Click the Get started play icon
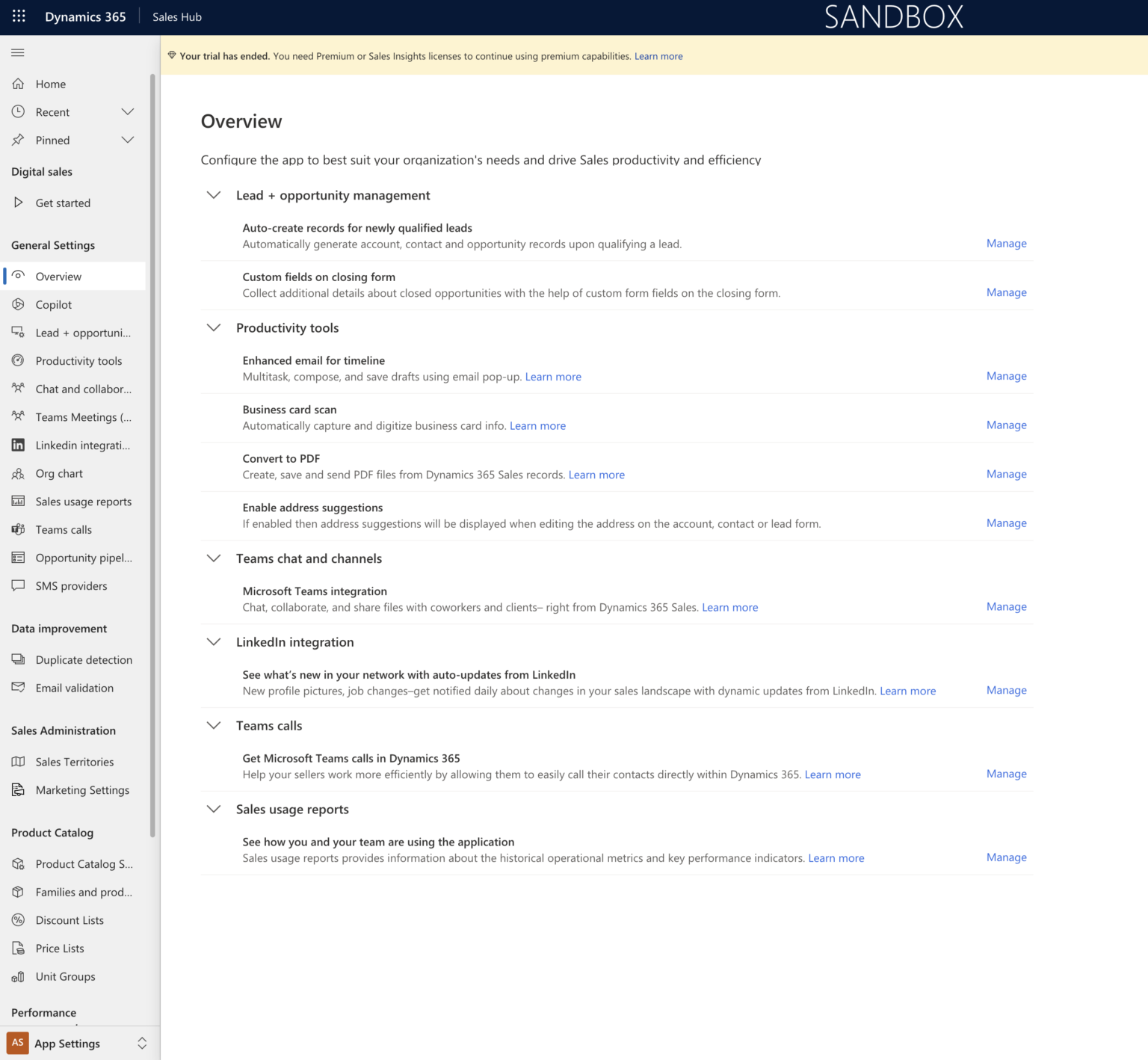This screenshot has width=1148, height=1060. (x=18, y=203)
